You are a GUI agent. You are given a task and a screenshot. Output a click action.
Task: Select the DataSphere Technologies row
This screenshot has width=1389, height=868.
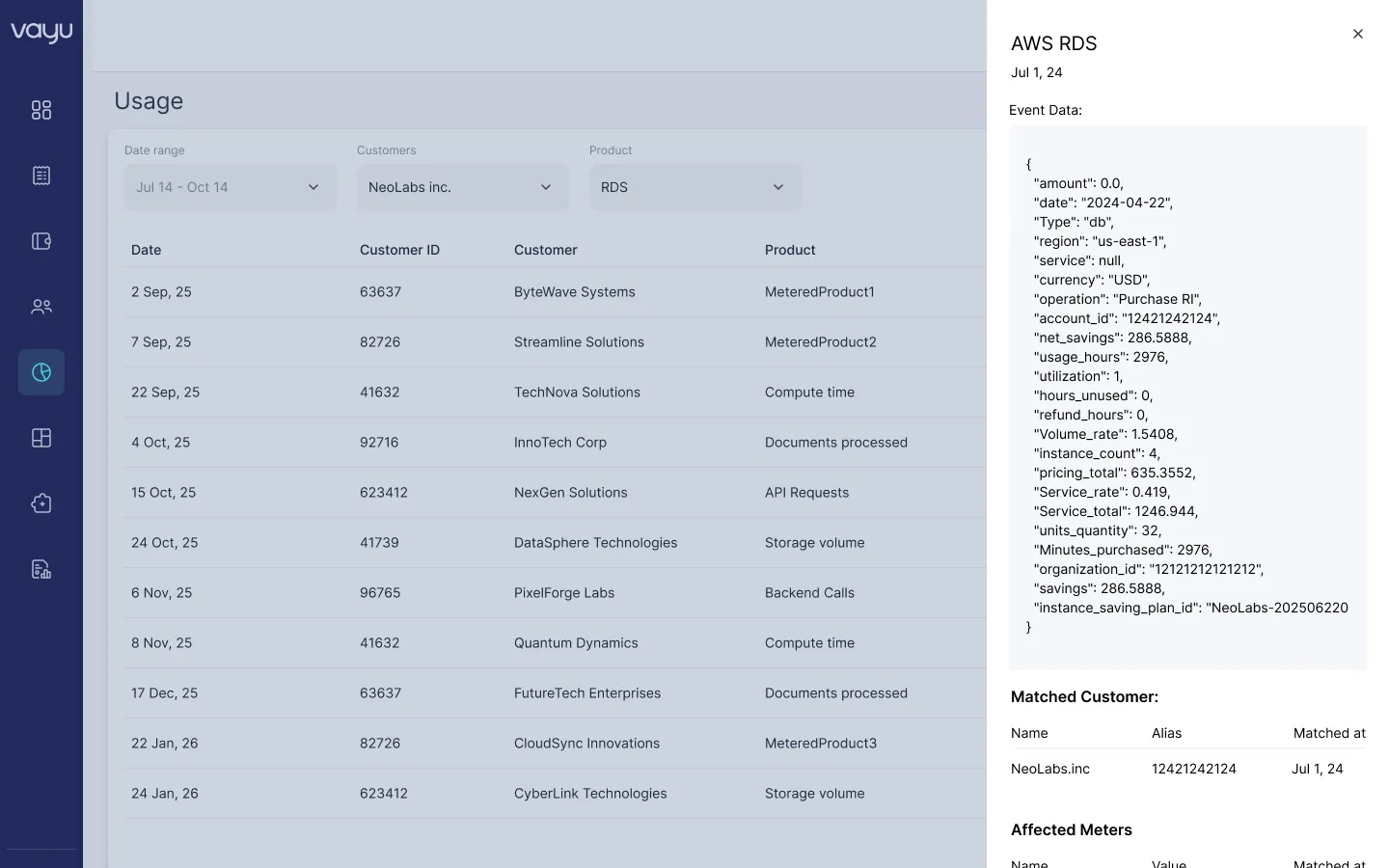pos(555,543)
